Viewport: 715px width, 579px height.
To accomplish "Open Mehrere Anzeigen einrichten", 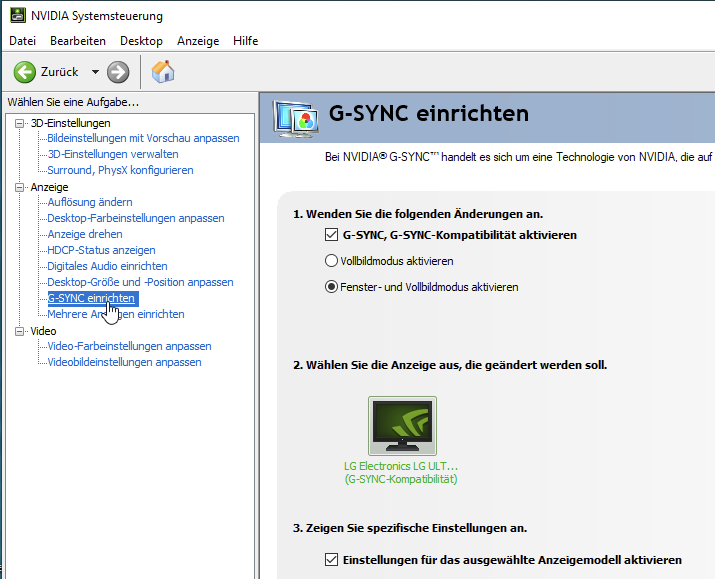I will pos(116,314).
